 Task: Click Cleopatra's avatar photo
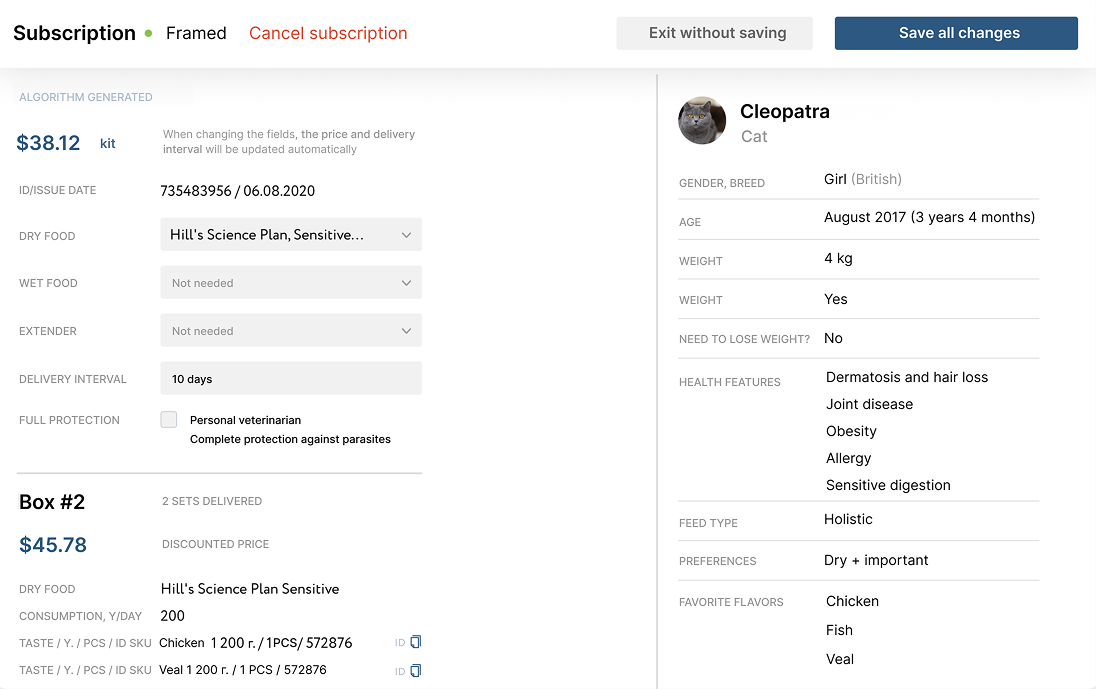click(x=702, y=120)
